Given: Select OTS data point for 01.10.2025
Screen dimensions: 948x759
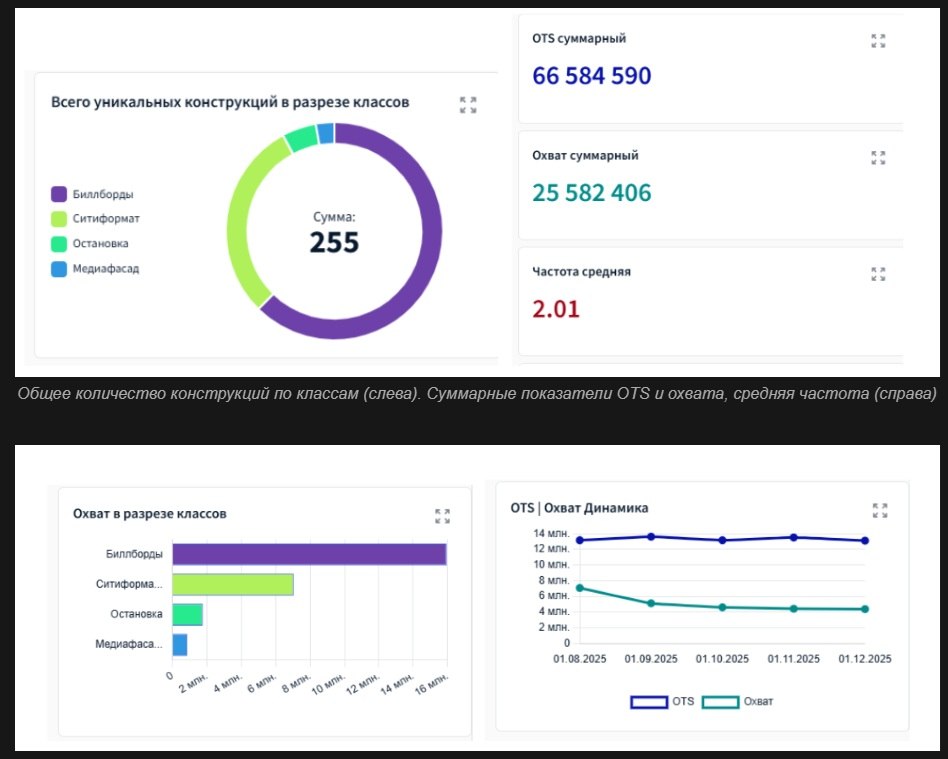Looking at the screenshot, I should point(722,540).
